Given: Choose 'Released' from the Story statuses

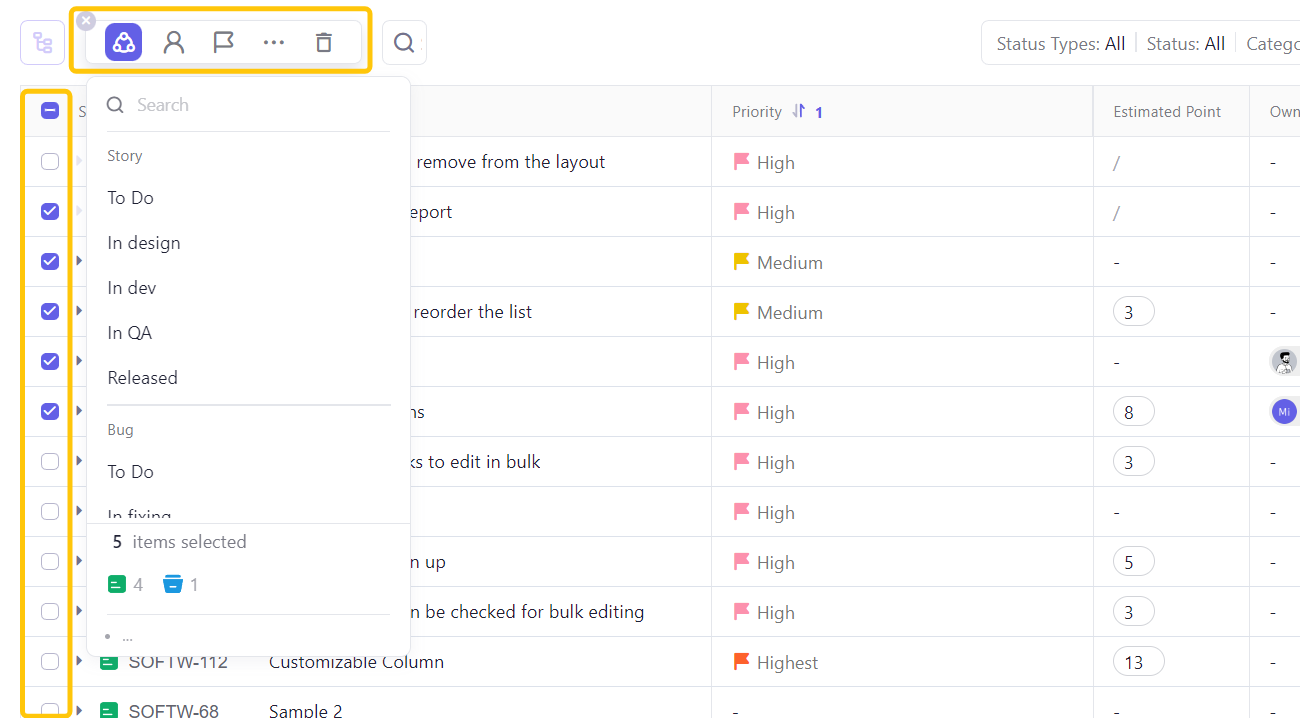Looking at the screenshot, I should pos(142,378).
